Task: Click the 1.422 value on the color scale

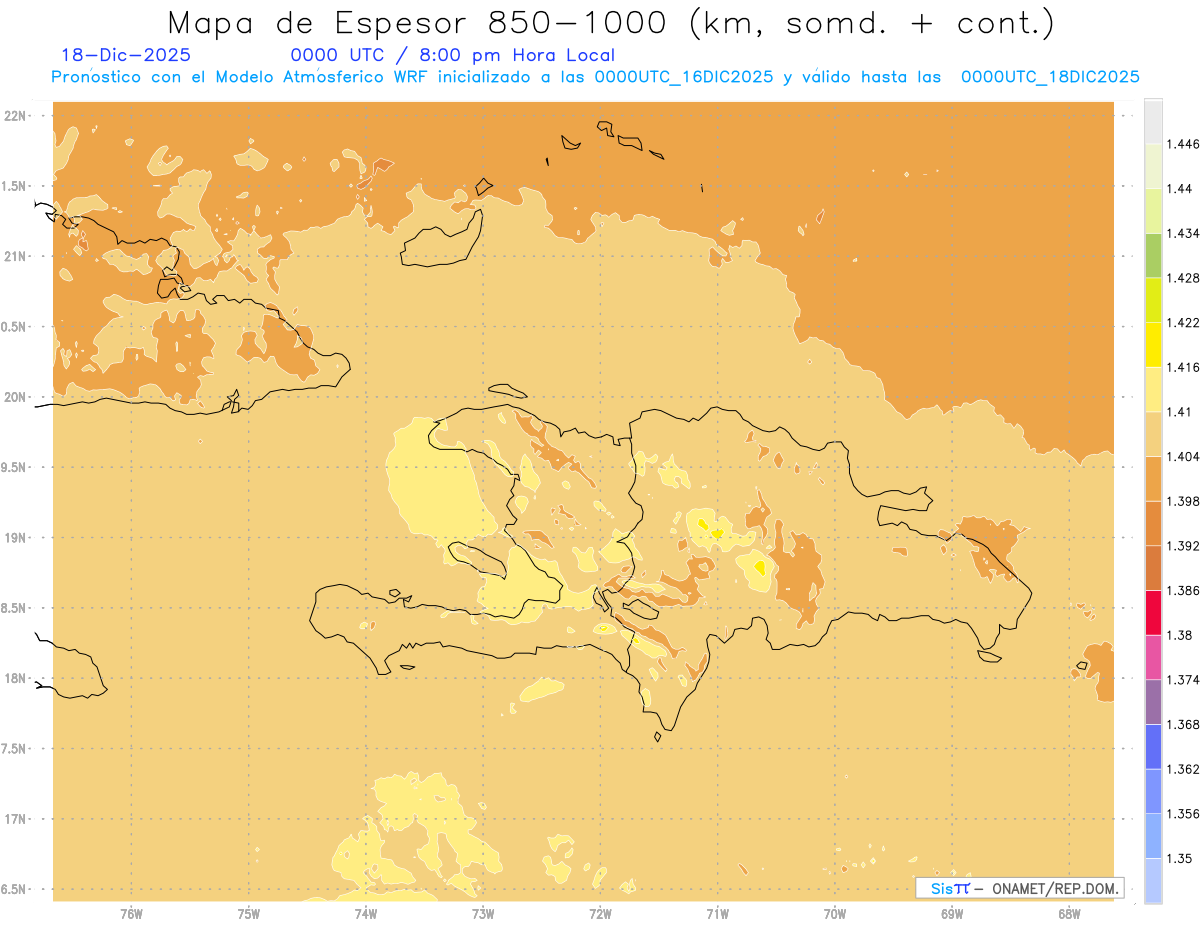Action: pyautogui.click(x=1185, y=323)
